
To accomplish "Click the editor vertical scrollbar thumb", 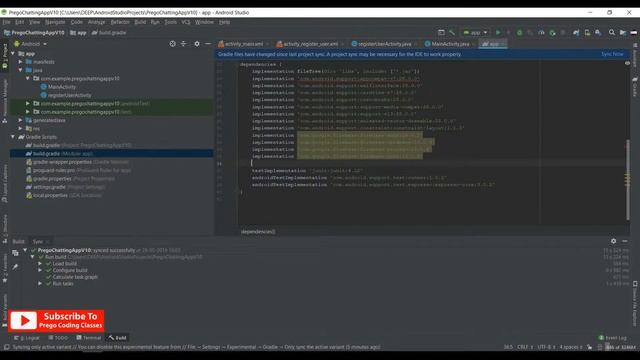I will [628, 180].
